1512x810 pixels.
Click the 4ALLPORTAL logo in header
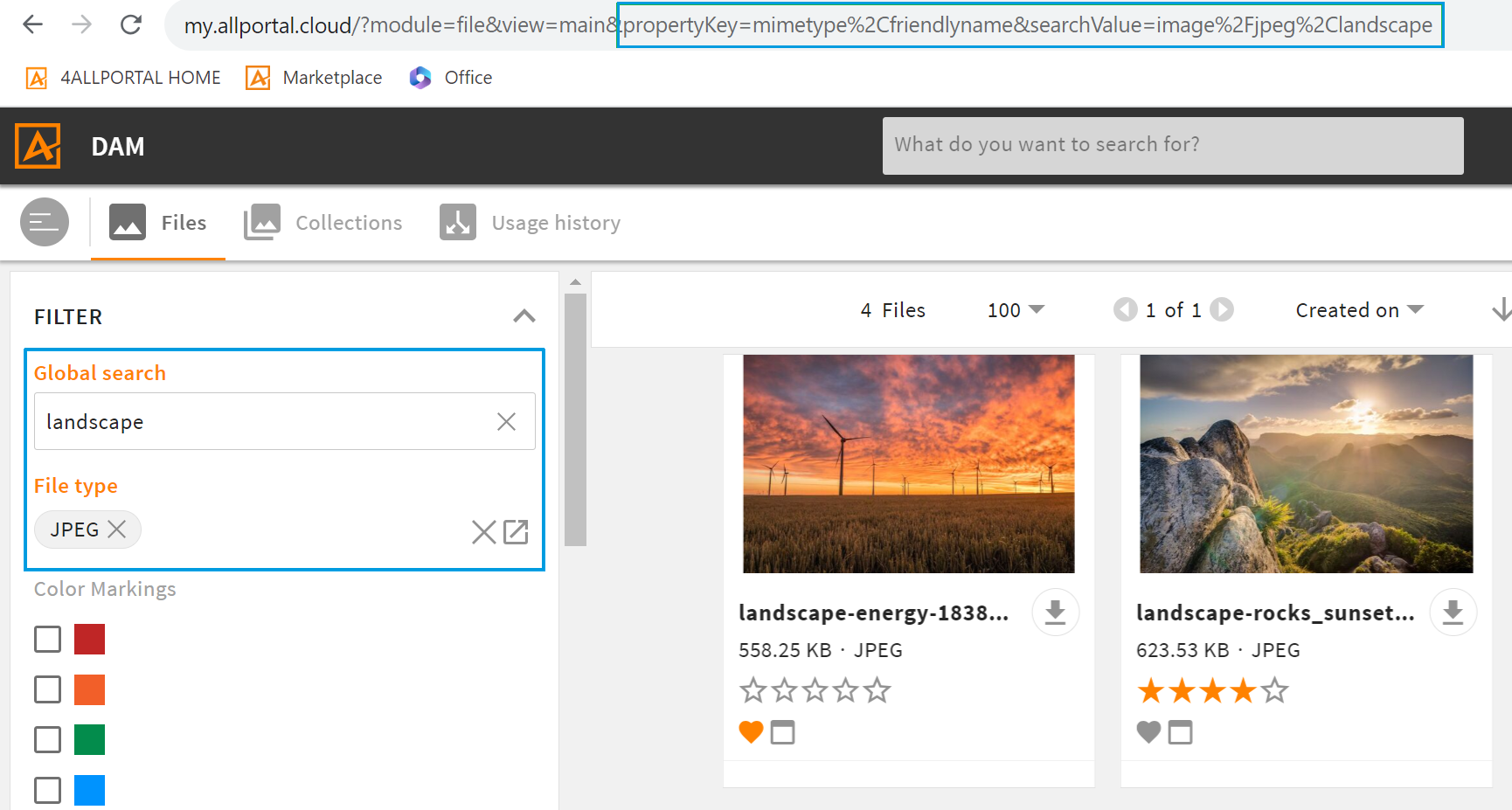point(38,146)
